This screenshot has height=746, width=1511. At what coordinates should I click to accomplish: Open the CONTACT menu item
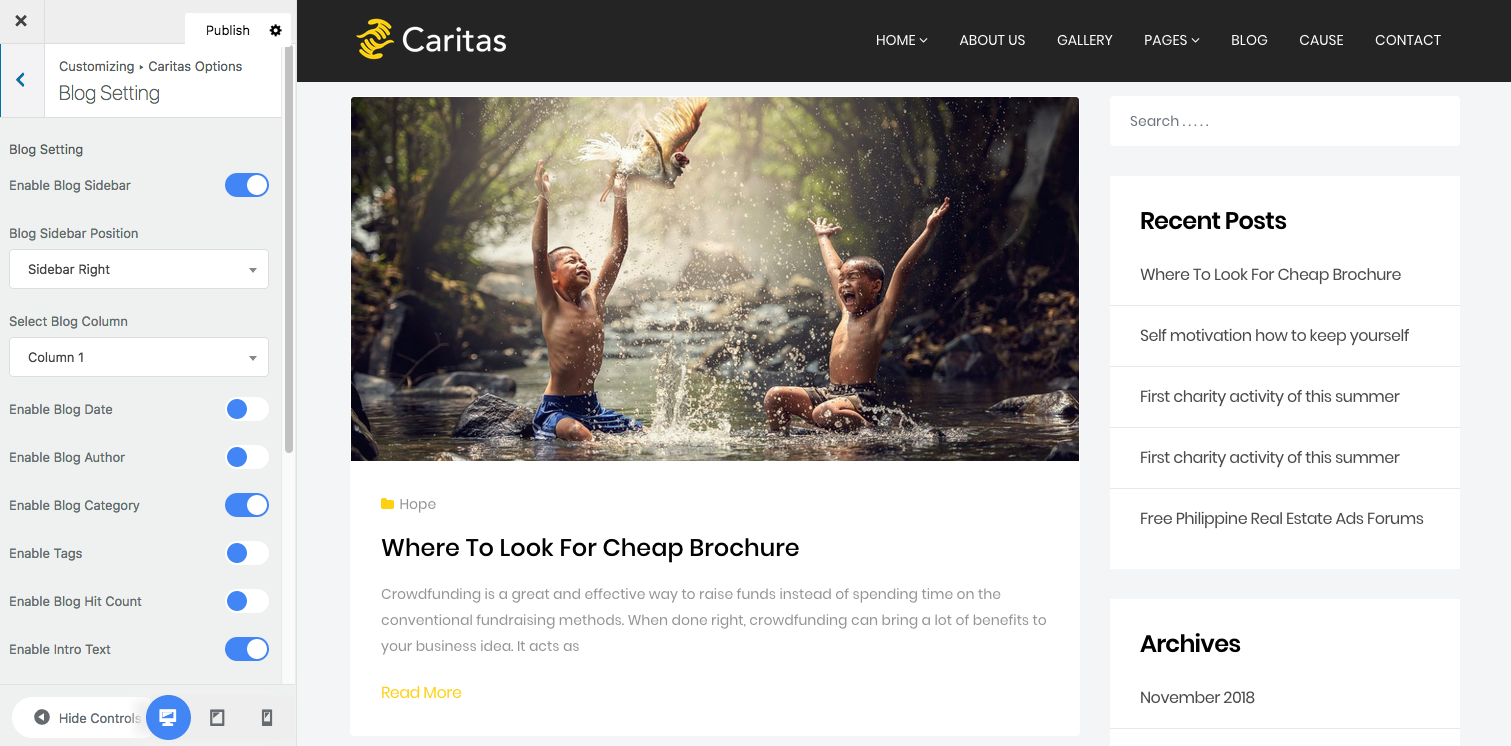click(1408, 40)
